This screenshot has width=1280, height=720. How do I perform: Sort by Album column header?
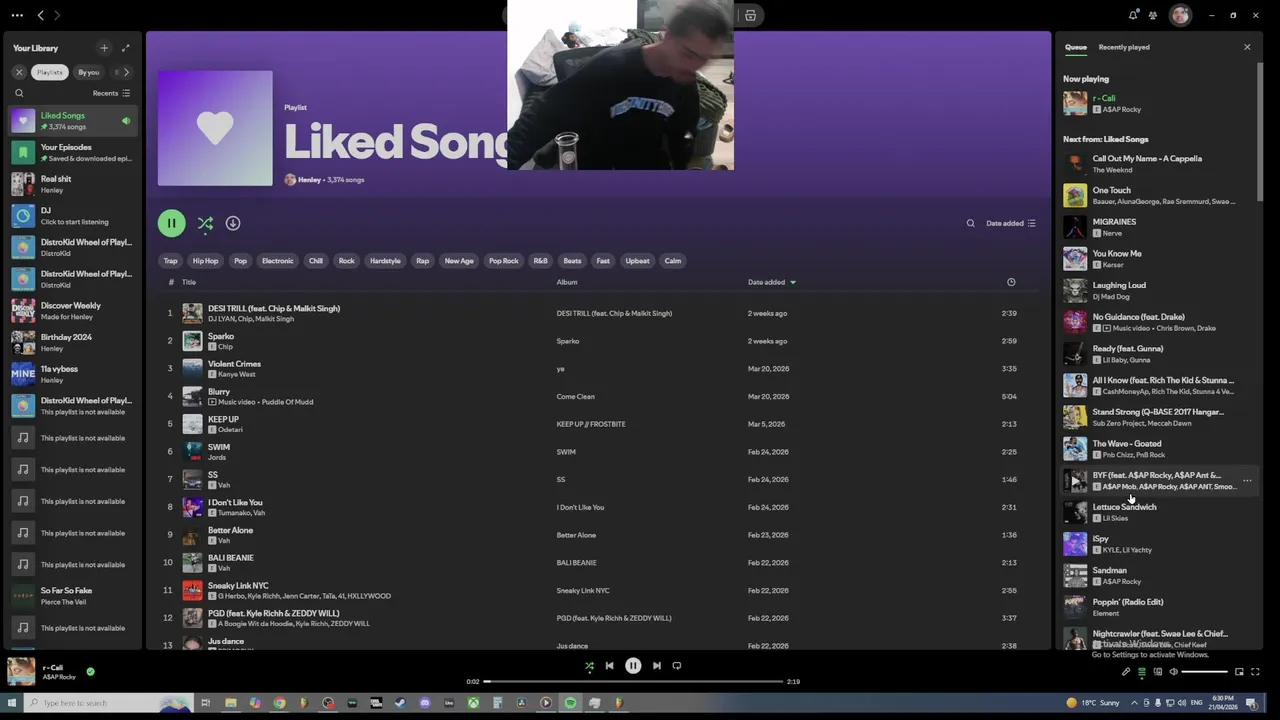[x=567, y=282]
